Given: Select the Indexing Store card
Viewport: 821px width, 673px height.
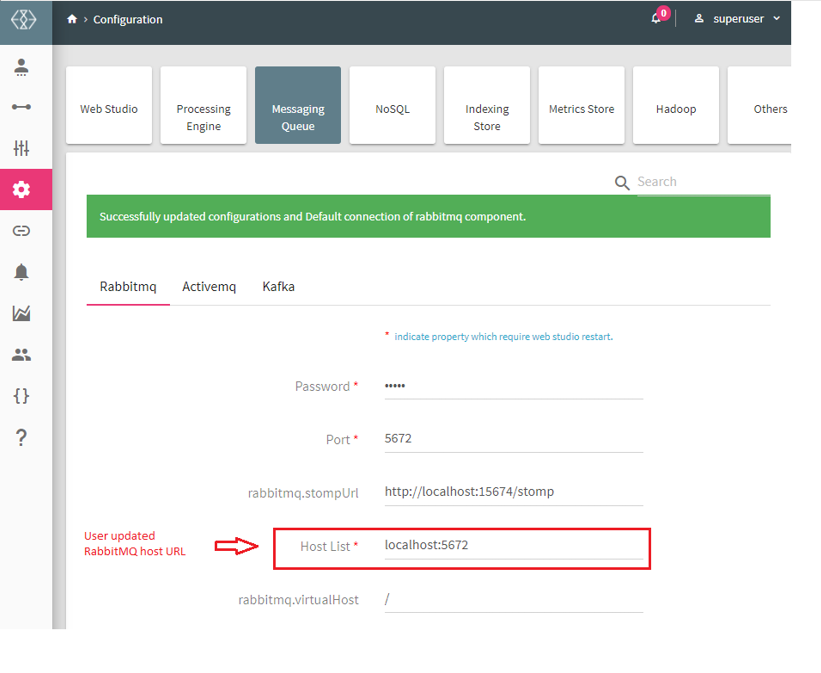Looking at the screenshot, I should click(x=487, y=105).
